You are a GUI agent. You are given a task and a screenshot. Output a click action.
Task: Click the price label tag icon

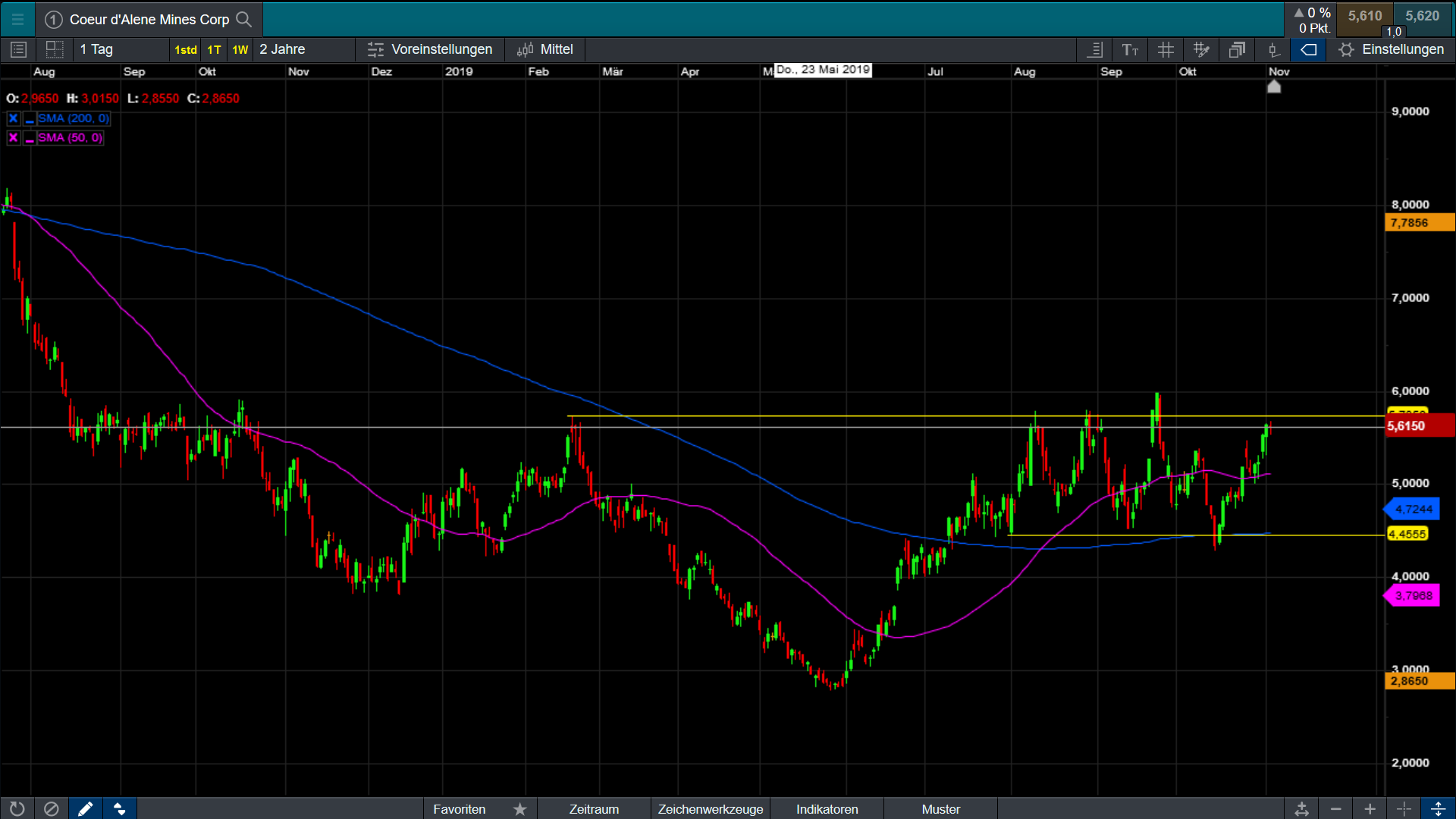point(1308,50)
